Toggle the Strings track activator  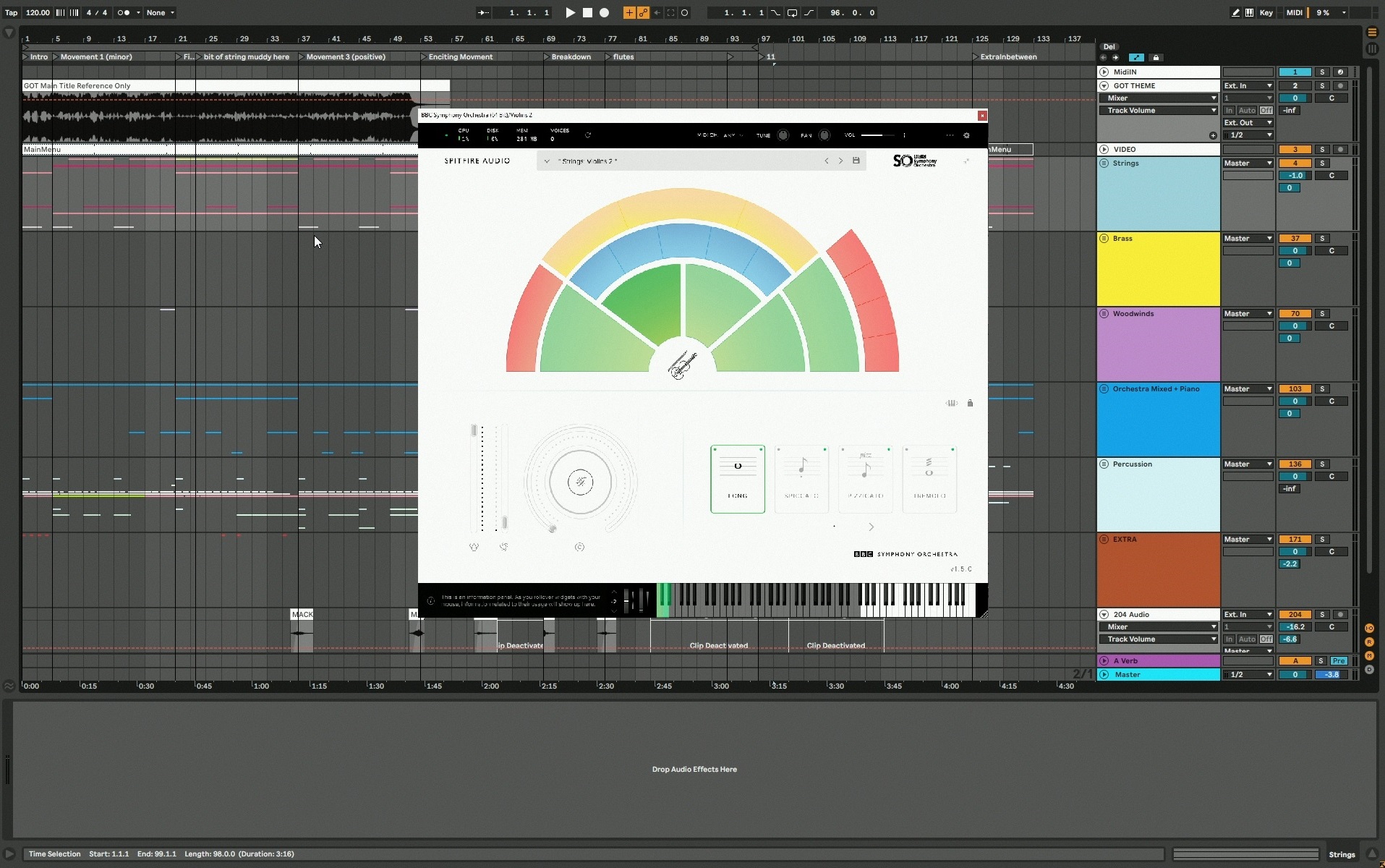[1295, 163]
